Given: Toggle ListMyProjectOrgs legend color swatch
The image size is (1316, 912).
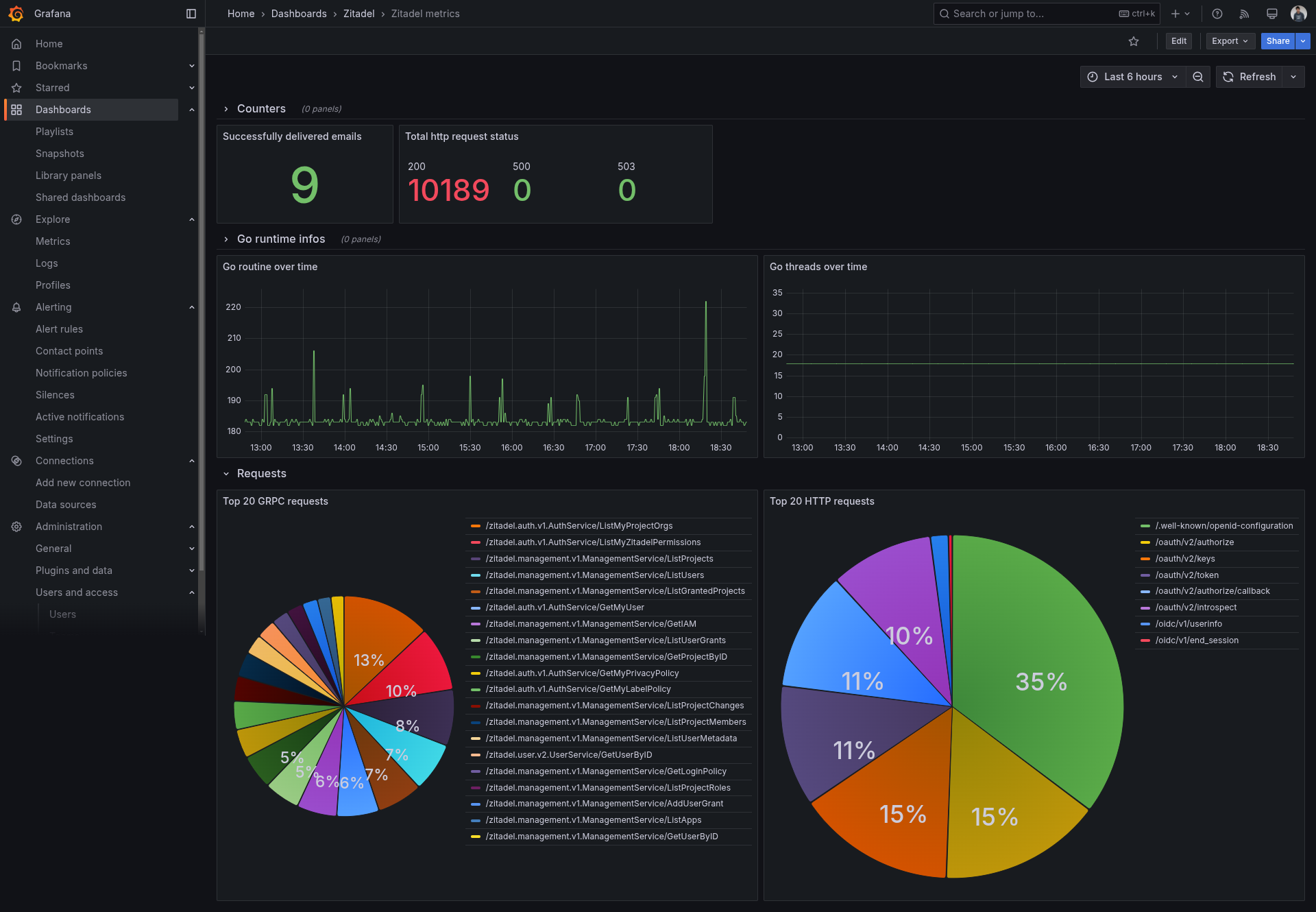Looking at the screenshot, I should click(x=476, y=526).
